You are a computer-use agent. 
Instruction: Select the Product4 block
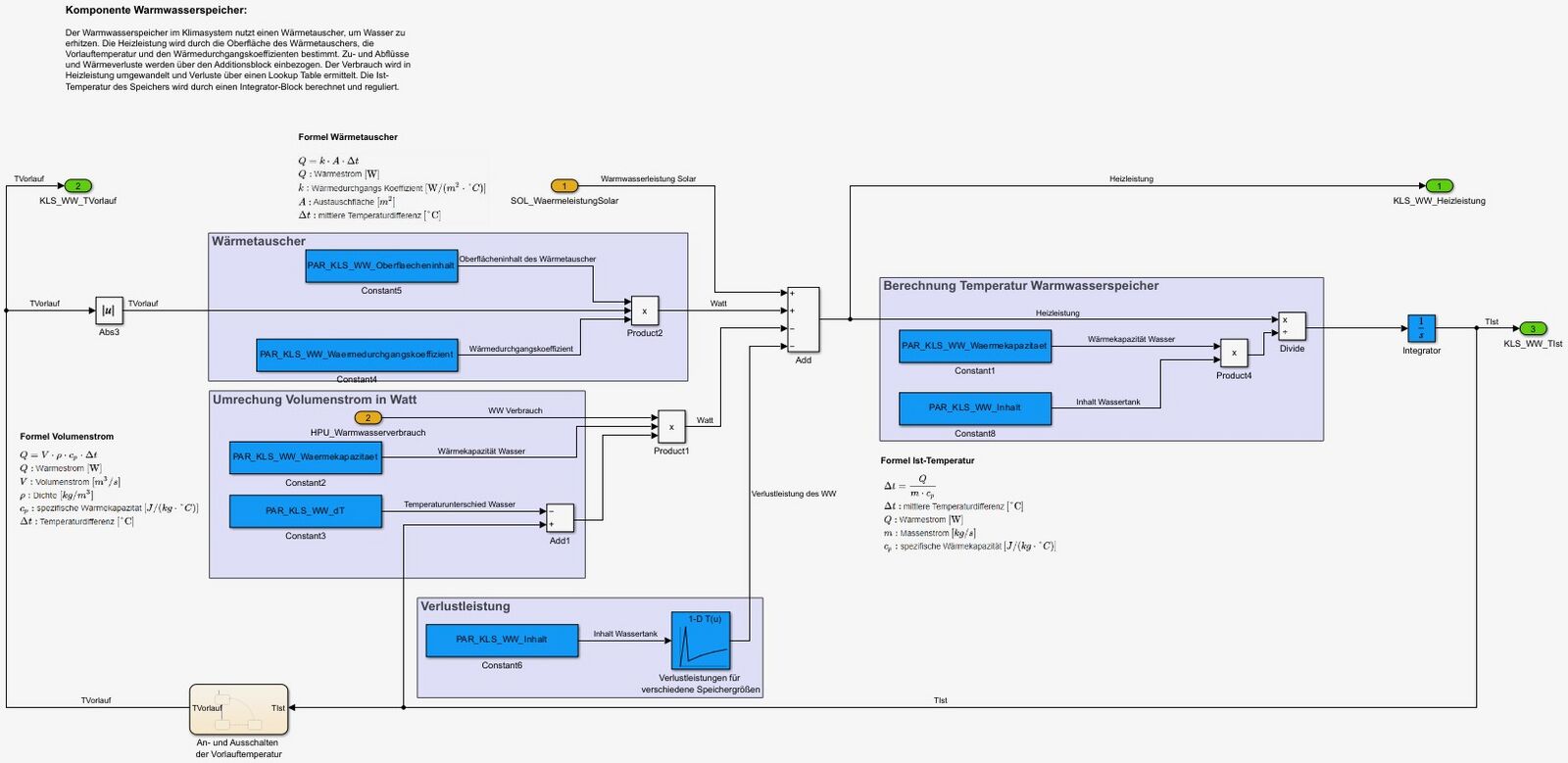point(1234,353)
